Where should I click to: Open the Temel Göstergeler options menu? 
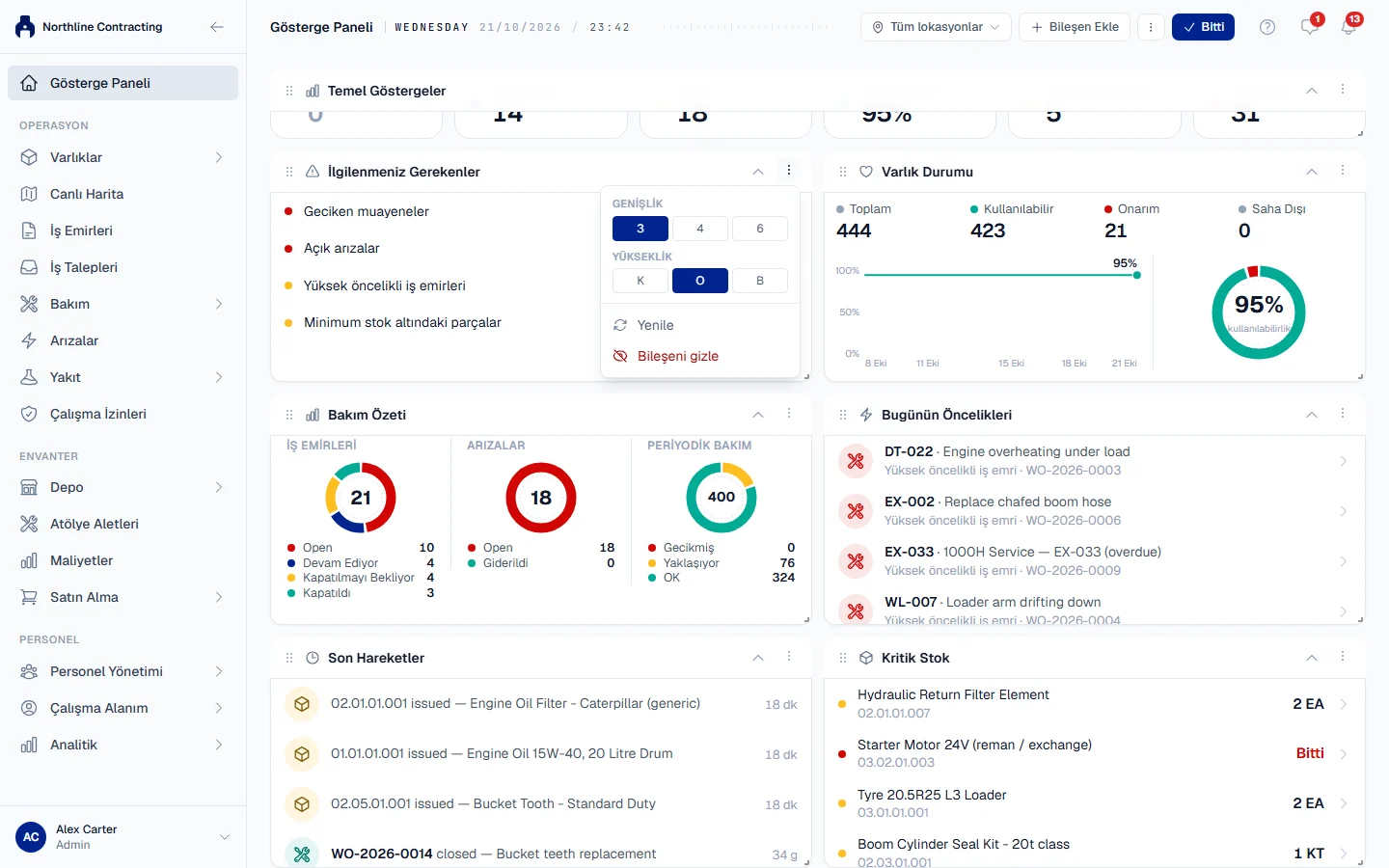[1343, 89]
